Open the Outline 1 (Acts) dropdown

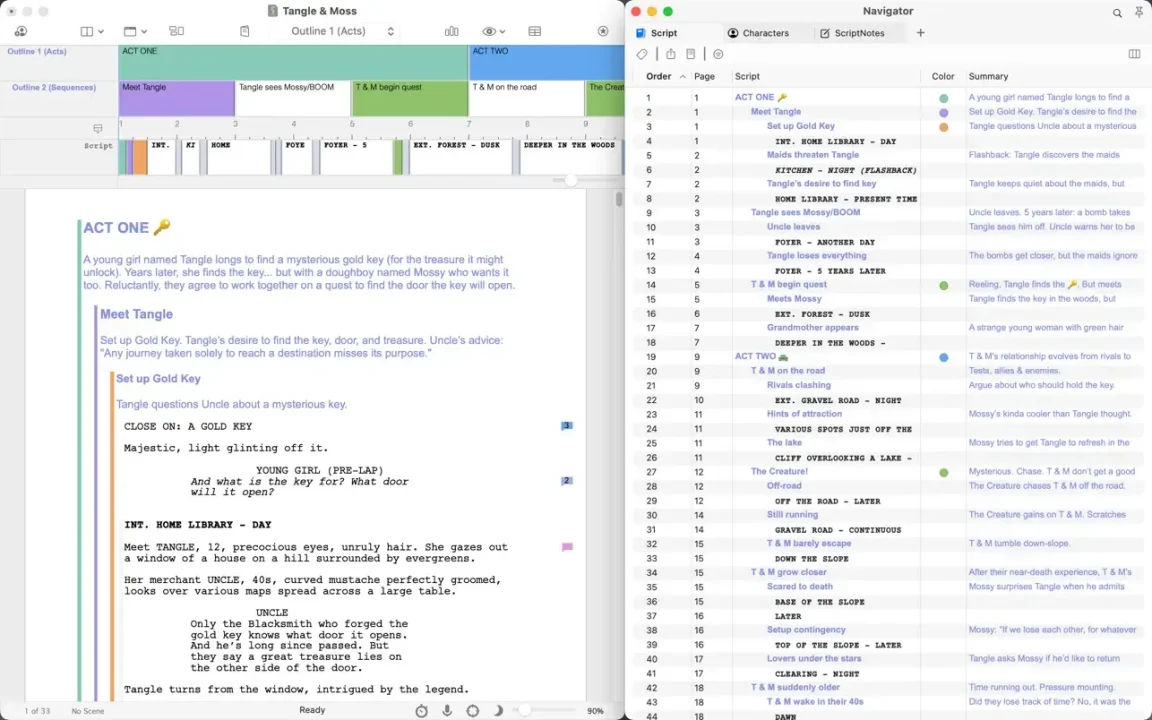pyautogui.click(x=342, y=32)
